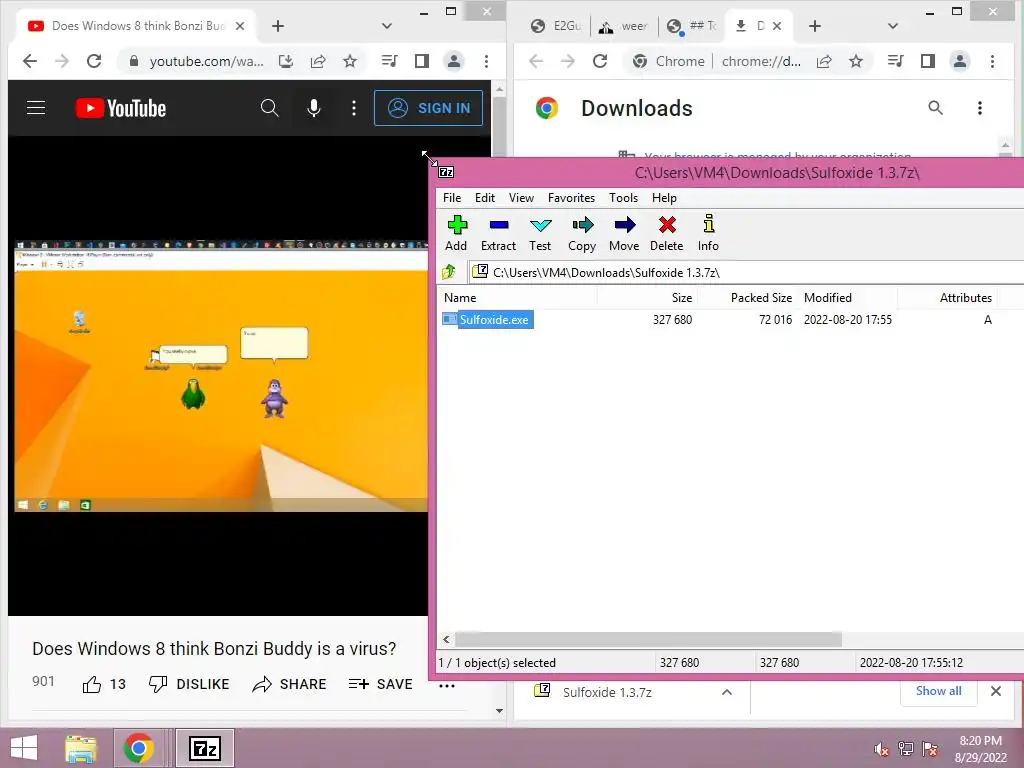1024x768 pixels.
Task: Open Sulfoxide 1.3.7z download options chevron
Action: point(727,692)
